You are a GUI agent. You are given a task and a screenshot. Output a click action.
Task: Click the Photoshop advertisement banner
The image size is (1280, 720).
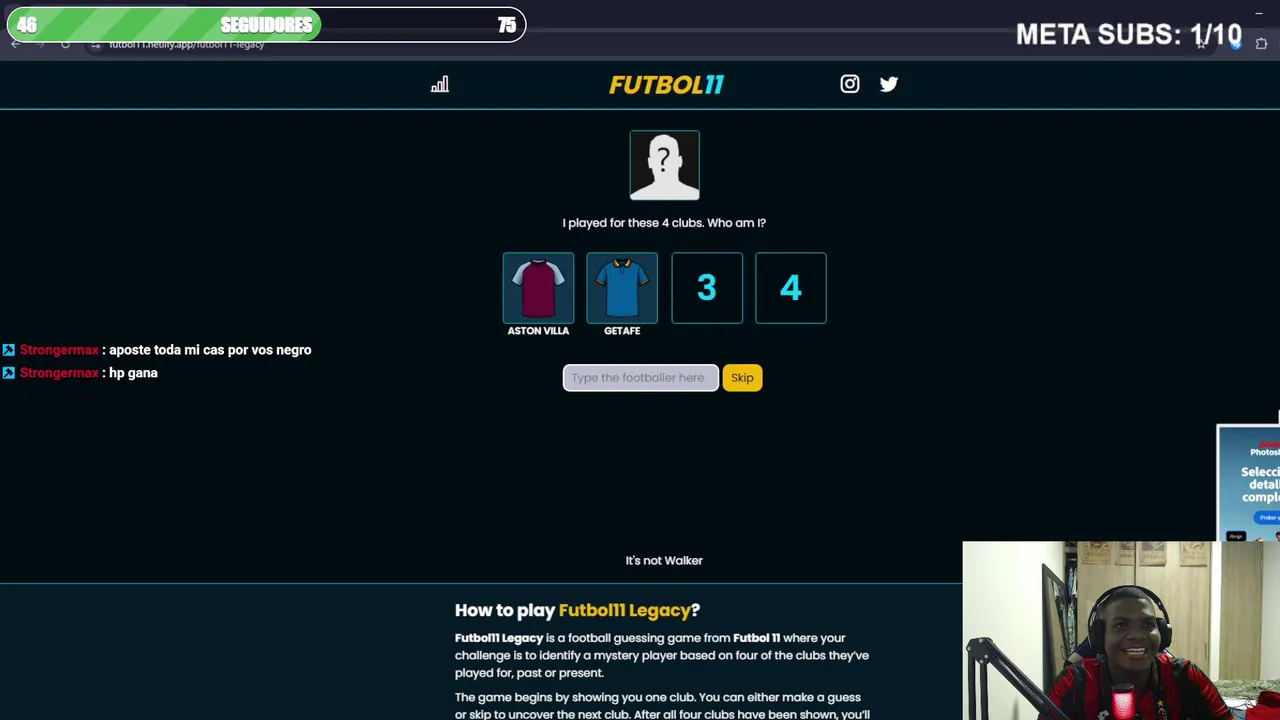tap(1249, 483)
